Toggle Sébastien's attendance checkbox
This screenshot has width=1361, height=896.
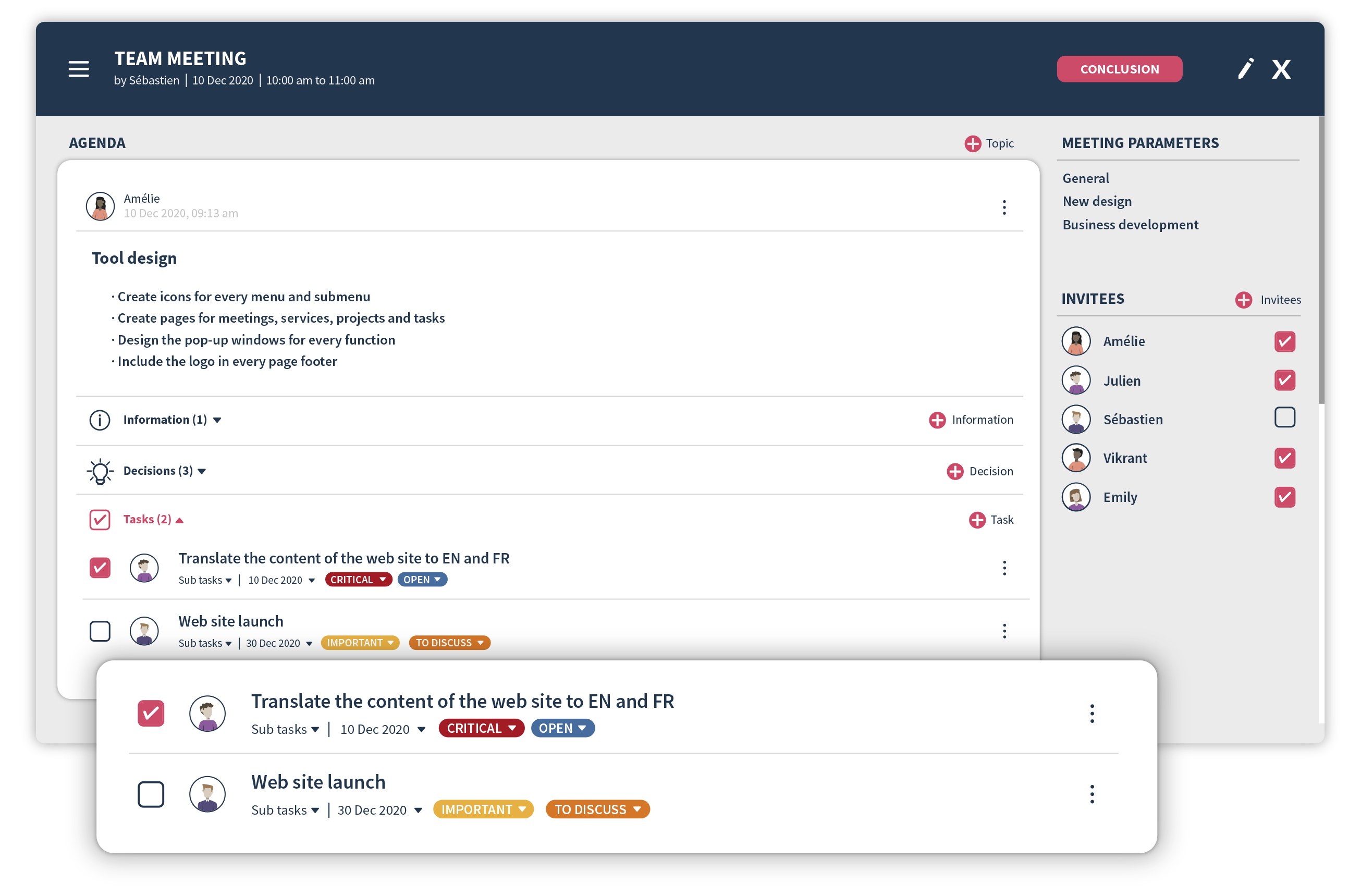pos(1285,418)
